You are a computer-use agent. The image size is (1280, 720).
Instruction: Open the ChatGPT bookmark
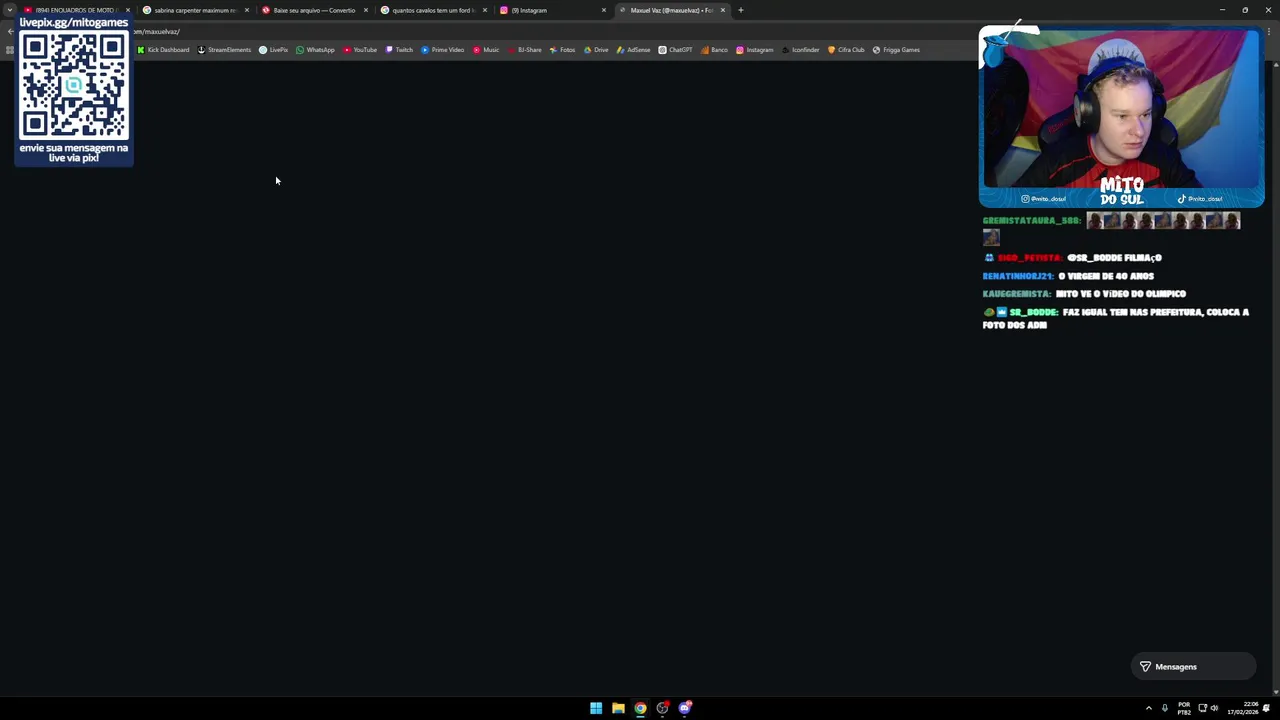675,50
